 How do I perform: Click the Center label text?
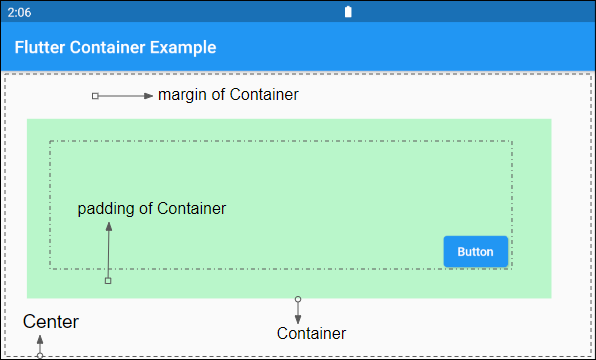click(51, 322)
